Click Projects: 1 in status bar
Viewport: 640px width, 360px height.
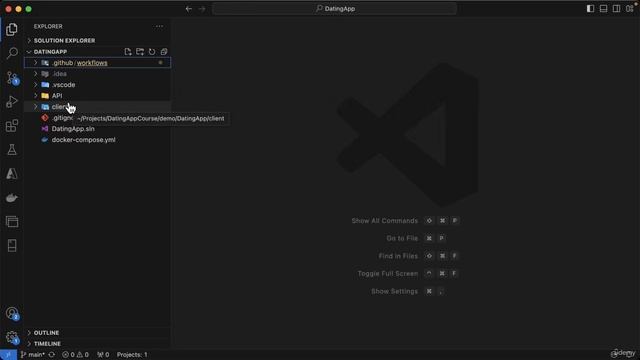[132, 355]
